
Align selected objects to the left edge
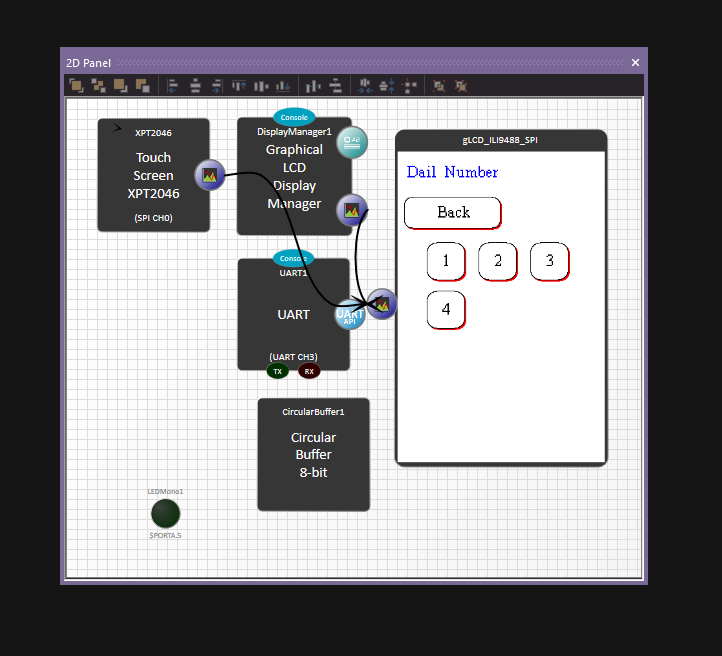[x=173, y=86]
